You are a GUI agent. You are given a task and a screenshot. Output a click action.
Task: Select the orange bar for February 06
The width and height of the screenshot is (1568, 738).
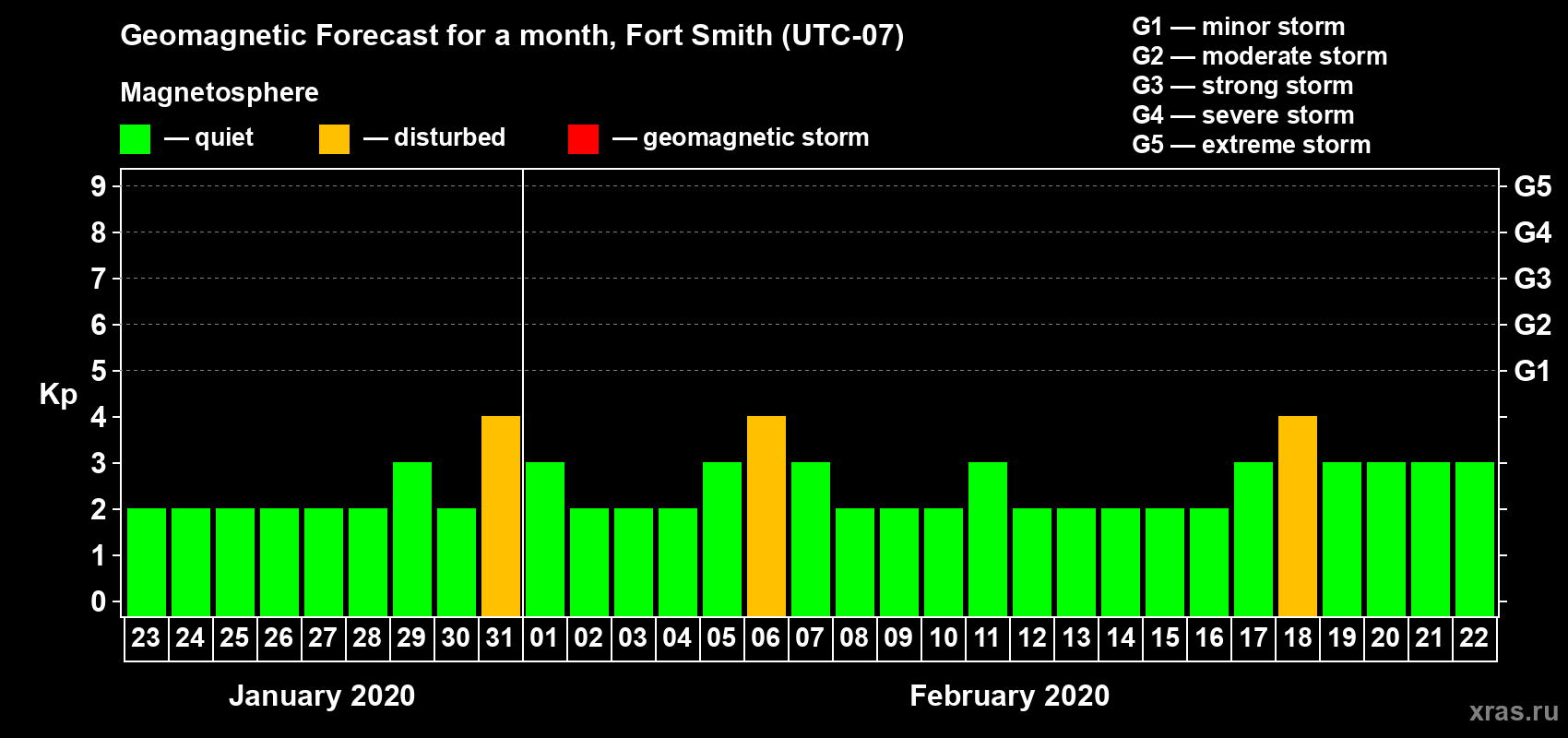coord(766,517)
